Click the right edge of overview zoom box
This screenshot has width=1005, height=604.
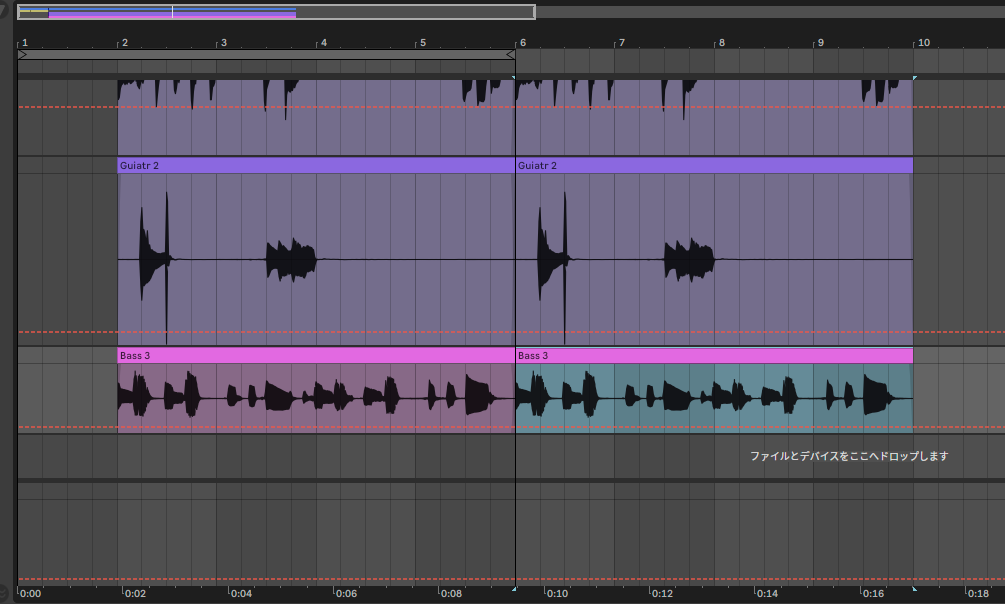click(x=534, y=12)
